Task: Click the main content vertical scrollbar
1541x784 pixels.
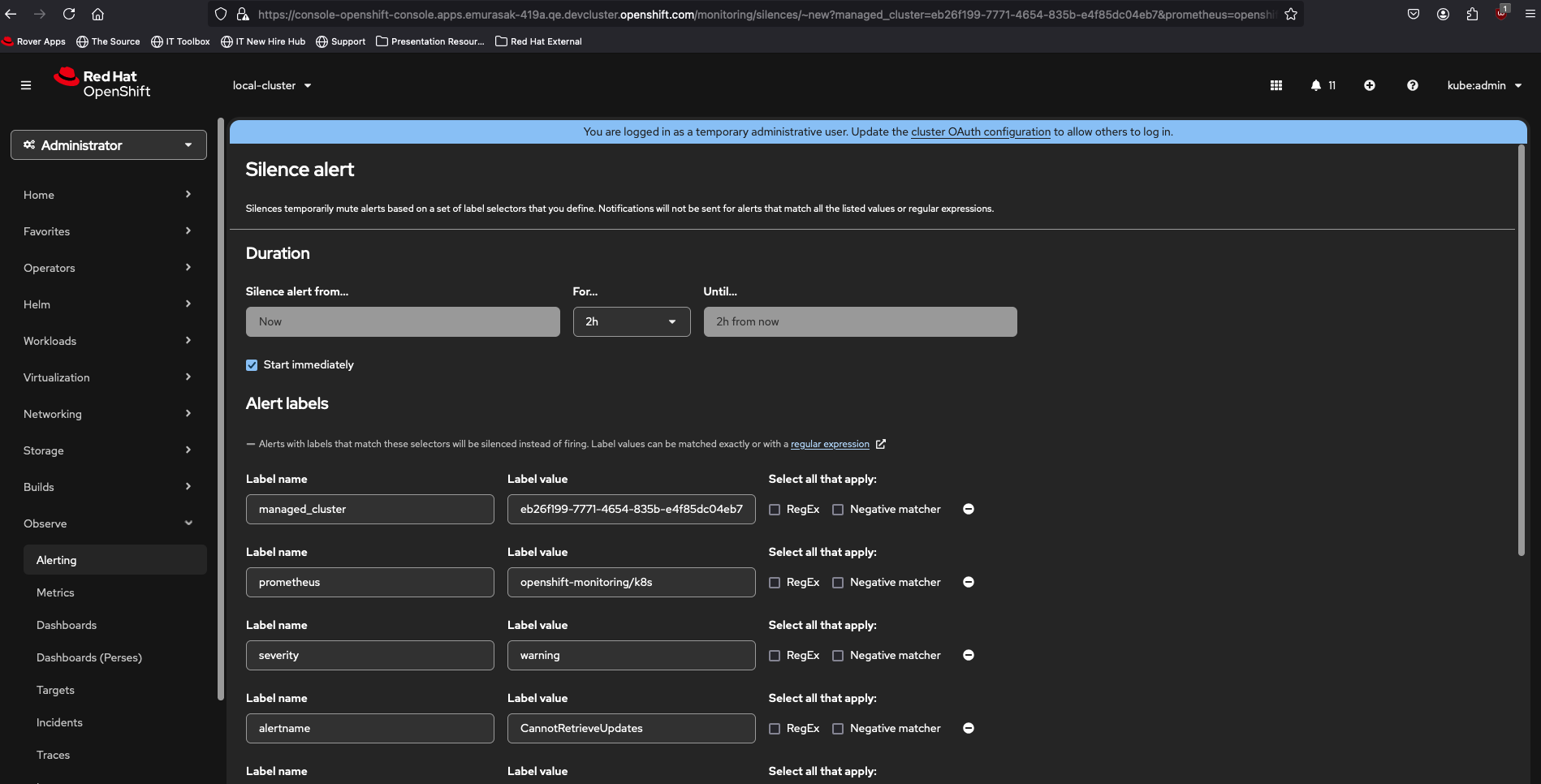Action: (1522, 350)
